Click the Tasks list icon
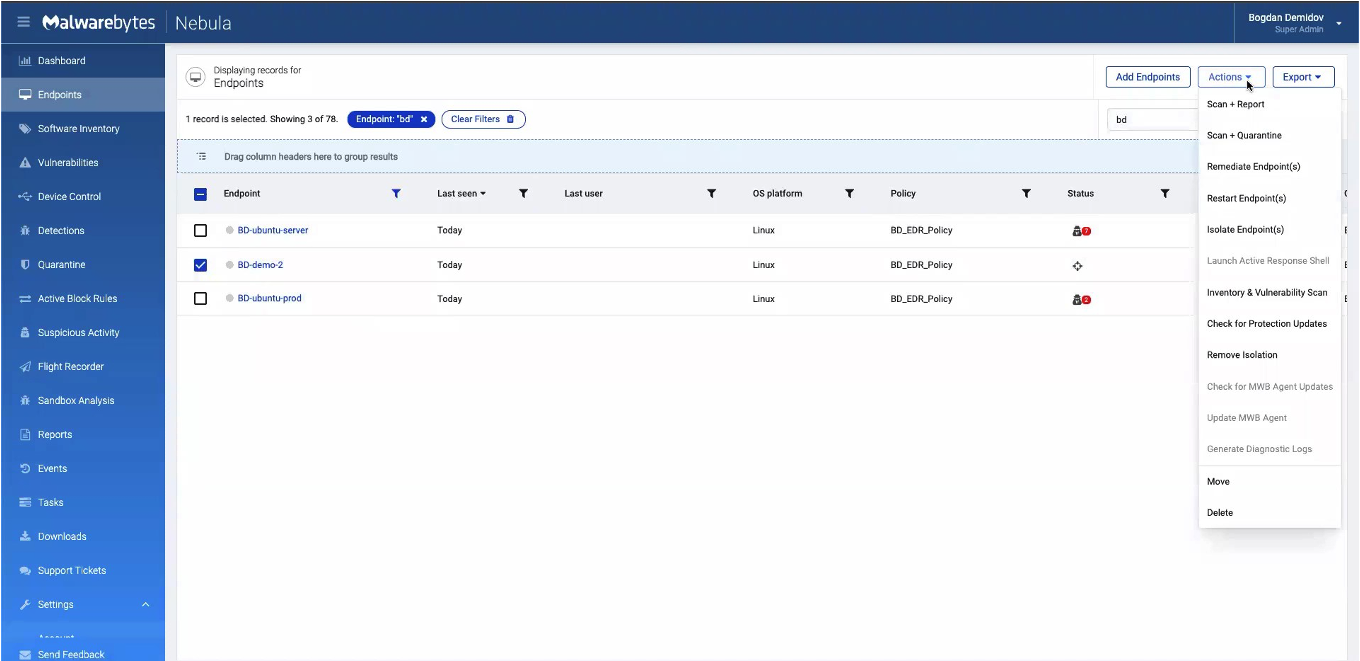Image resolution: width=1360 pixels, height=661 pixels. click(x=26, y=503)
